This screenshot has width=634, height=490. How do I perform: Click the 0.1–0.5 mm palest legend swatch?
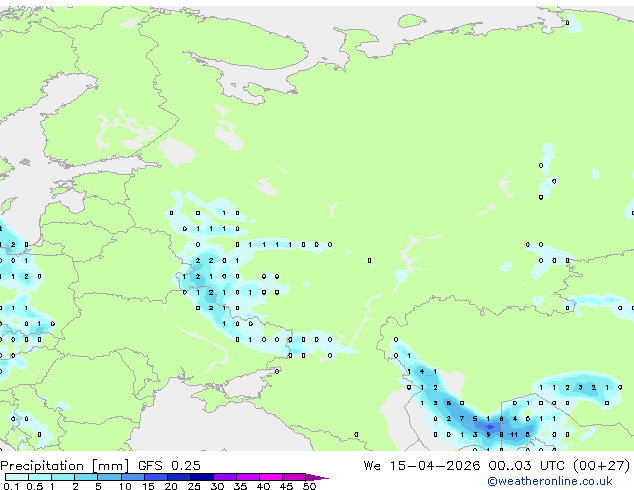click(x=17, y=477)
